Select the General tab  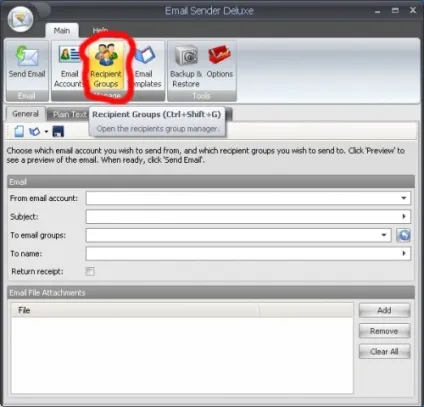click(25, 114)
